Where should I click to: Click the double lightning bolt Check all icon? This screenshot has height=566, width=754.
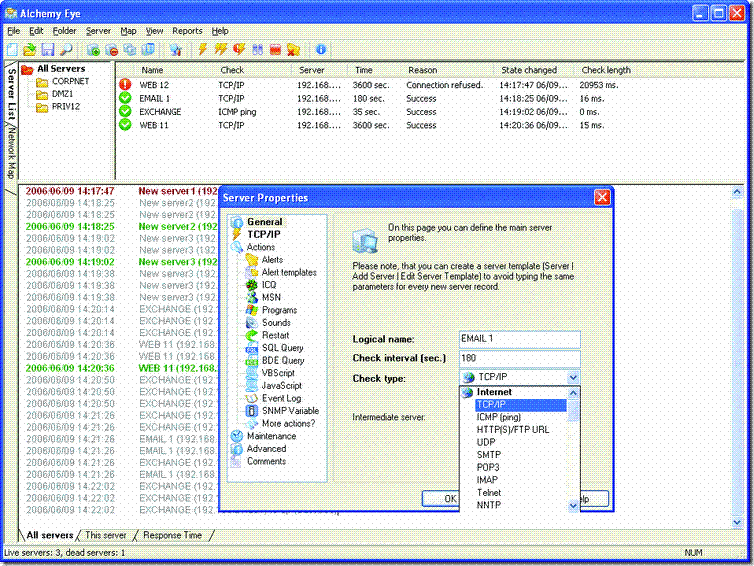point(221,49)
